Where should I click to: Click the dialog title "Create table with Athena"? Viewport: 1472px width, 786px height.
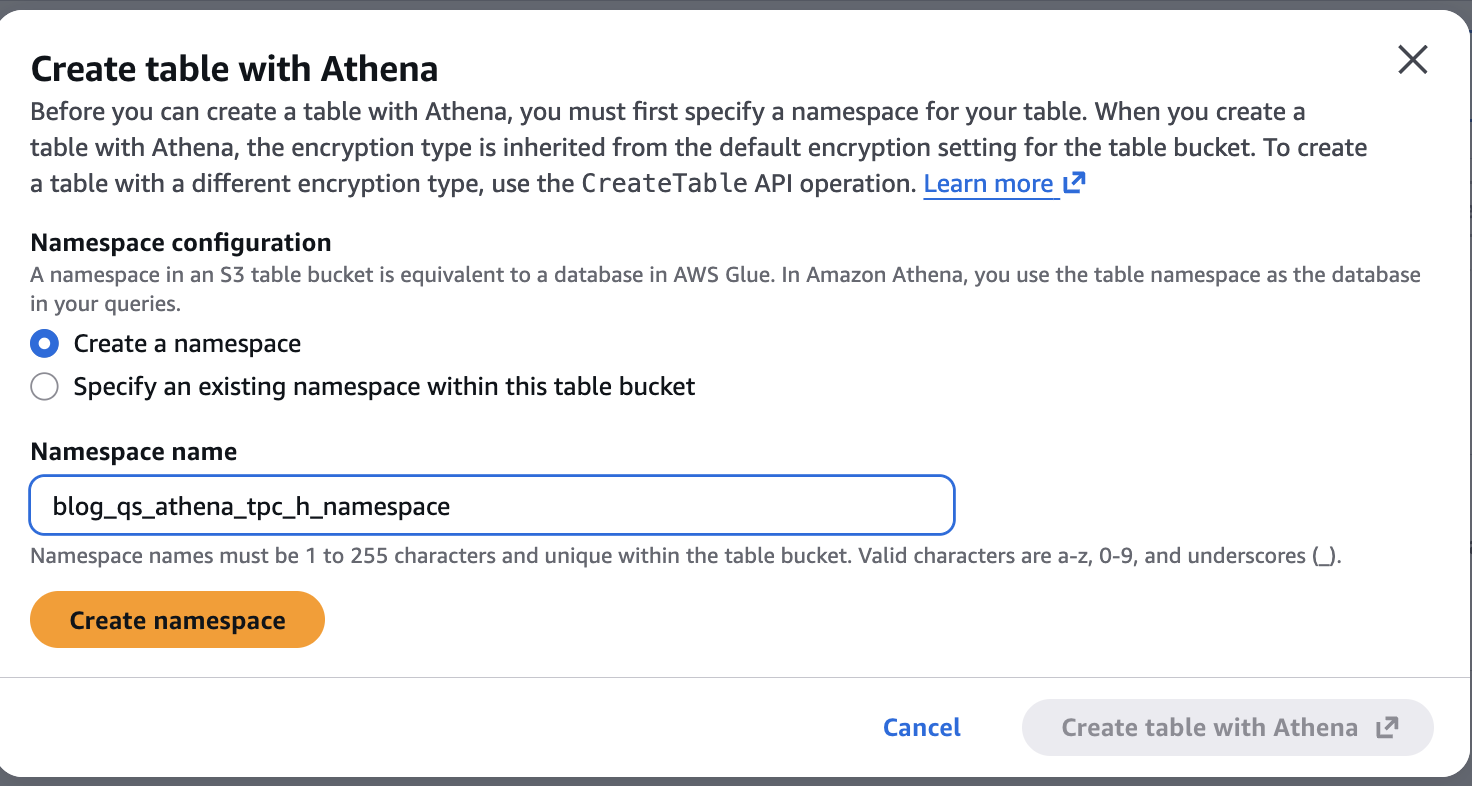234,69
